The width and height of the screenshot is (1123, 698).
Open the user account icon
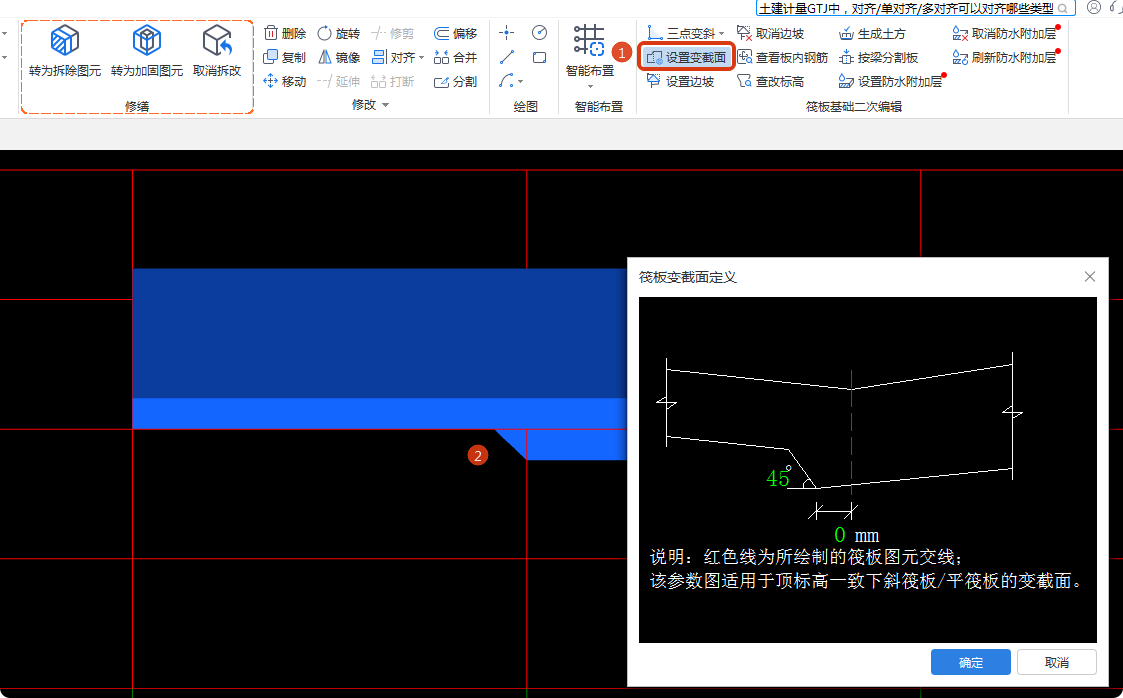pyautogui.click(x=1094, y=8)
